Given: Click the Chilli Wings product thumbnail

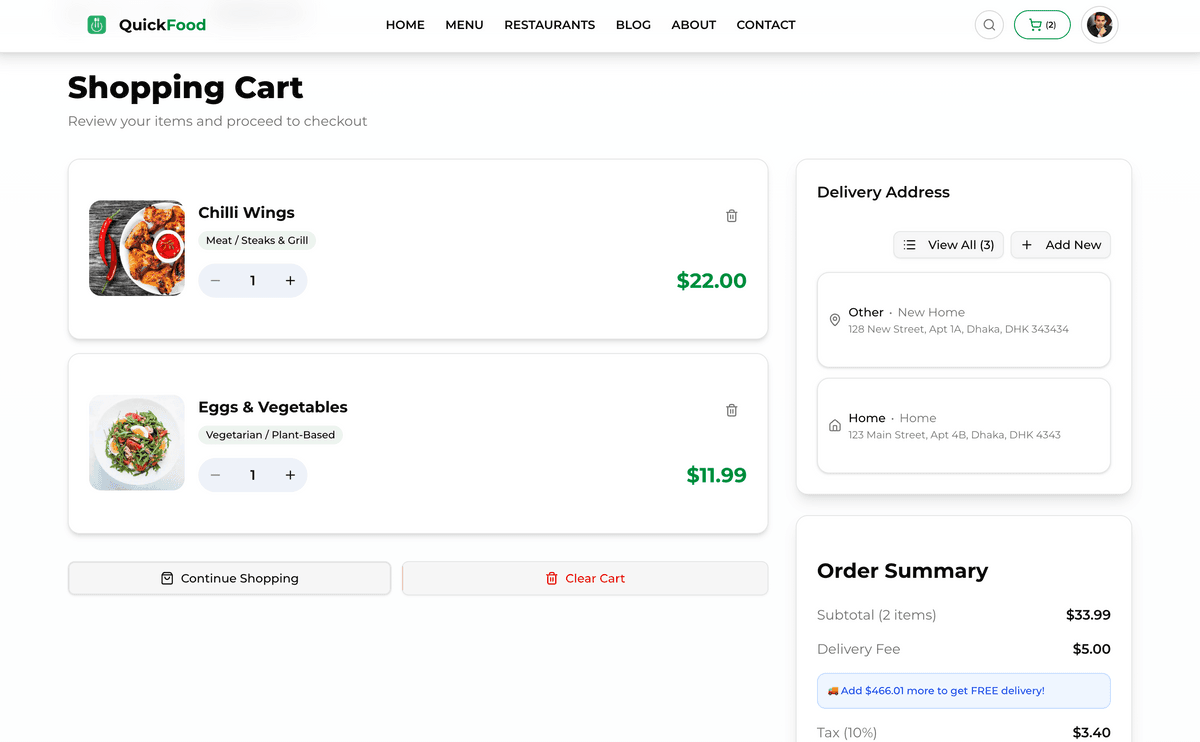Looking at the screenshot, I should pyautogui.click(x=137, y=248).
